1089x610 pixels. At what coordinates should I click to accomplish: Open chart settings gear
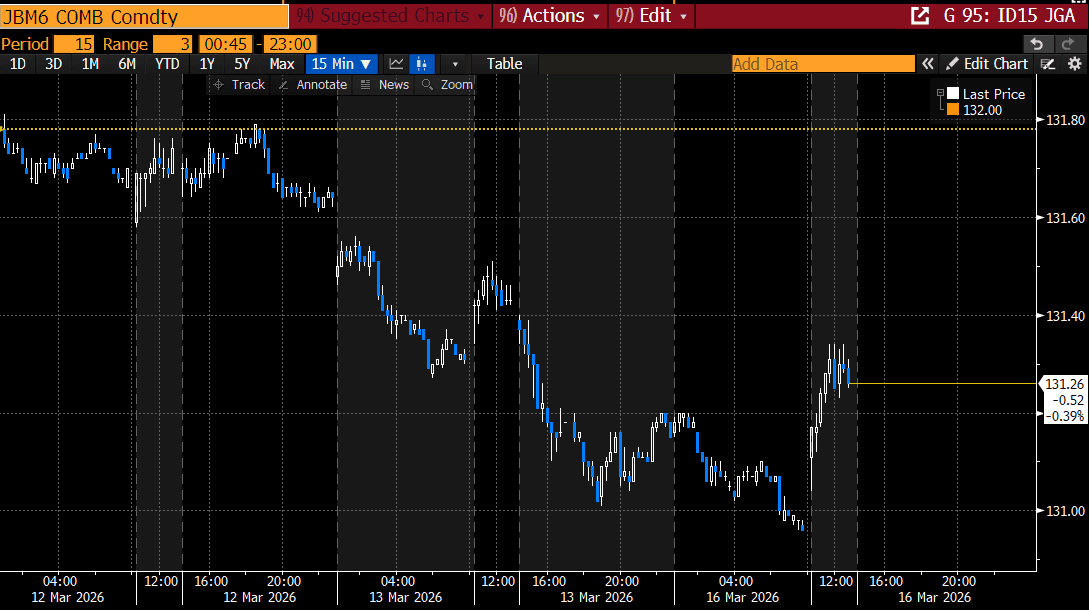coord(1074,64)
